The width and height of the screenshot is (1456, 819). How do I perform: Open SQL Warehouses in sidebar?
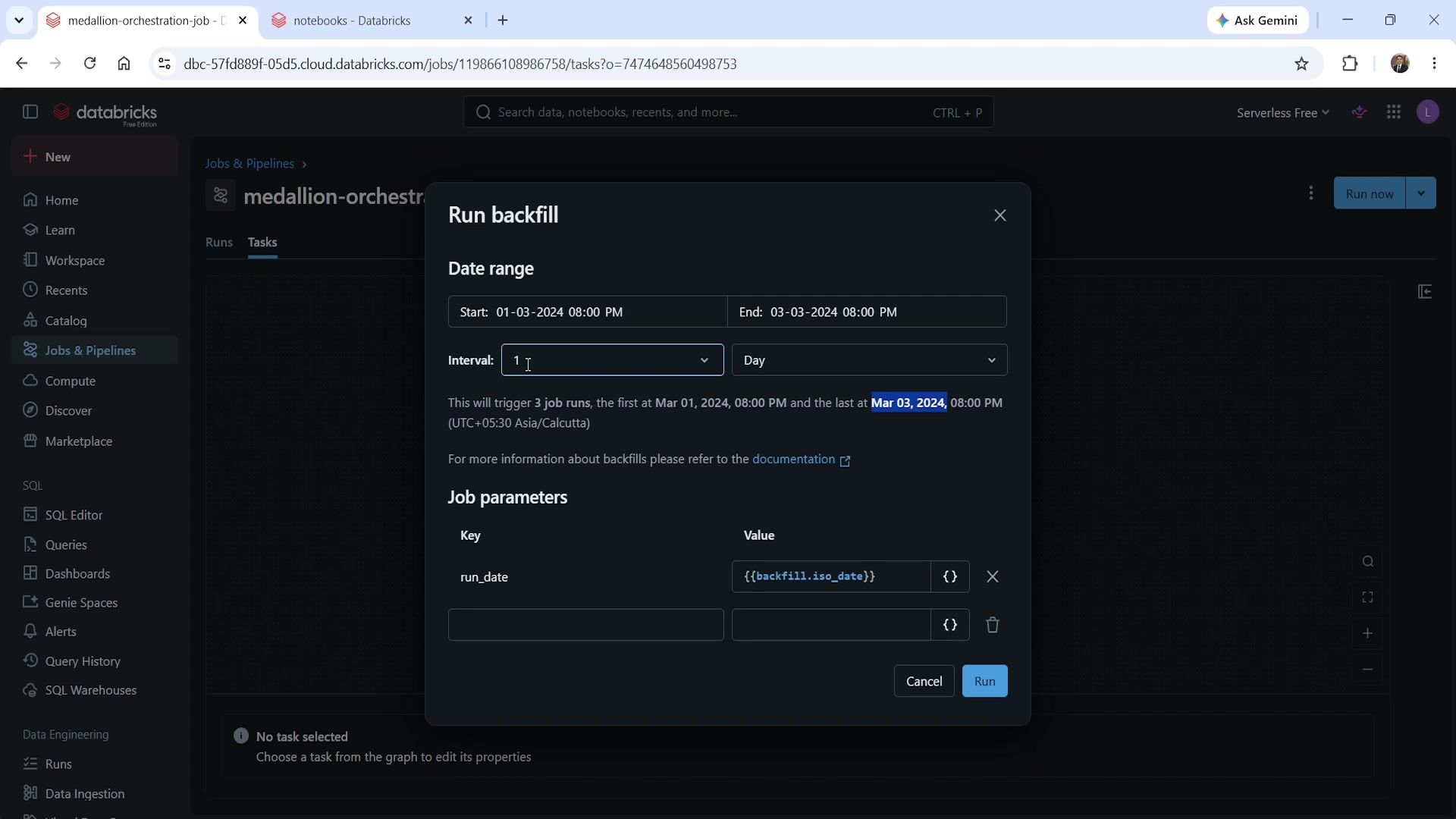(x=95, y=690)
